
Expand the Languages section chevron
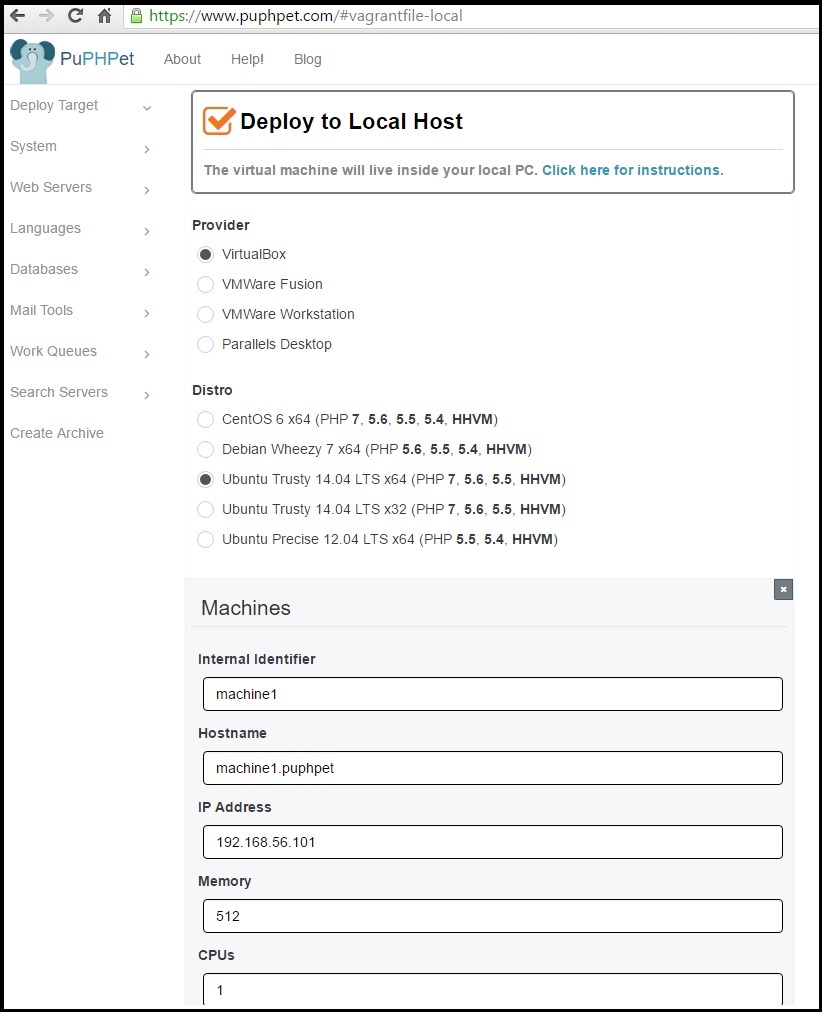click(147, 231)
